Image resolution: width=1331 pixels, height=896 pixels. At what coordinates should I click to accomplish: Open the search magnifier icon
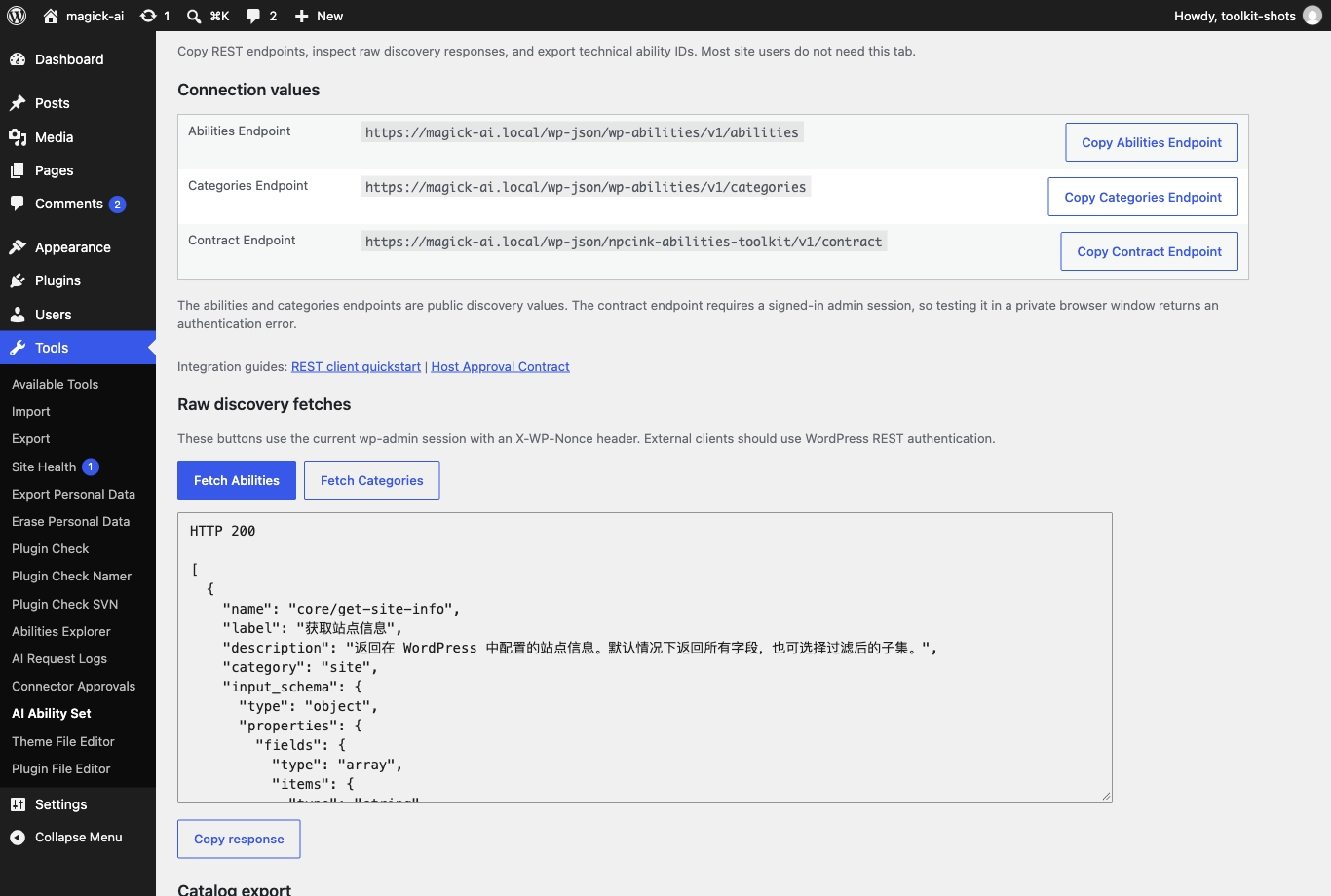click(x=194, y=16)
